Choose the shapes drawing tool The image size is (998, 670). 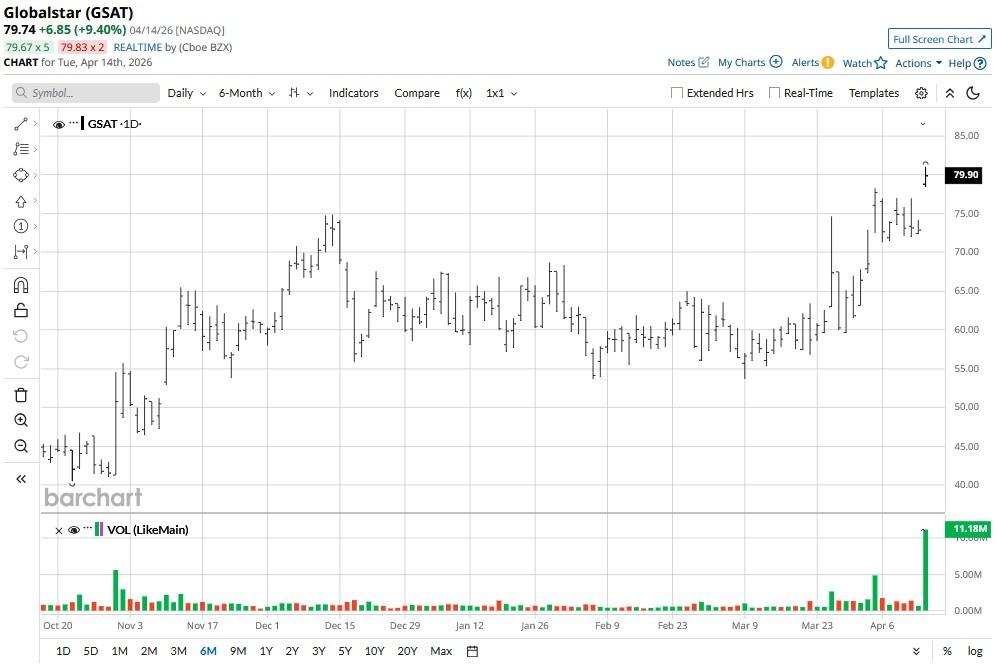click(20, 175)
